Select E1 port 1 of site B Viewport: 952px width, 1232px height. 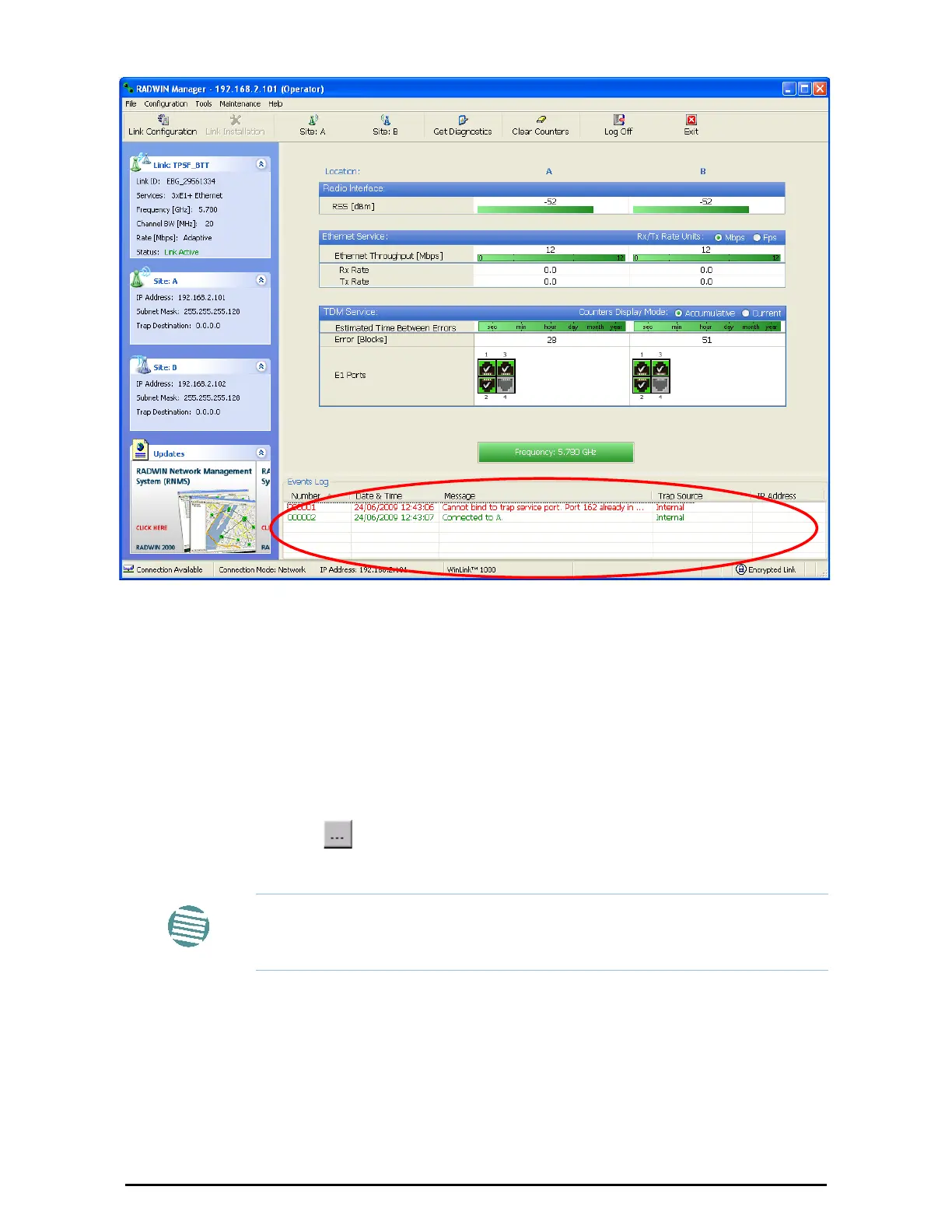pyautogui.click(x=642, y=368)
